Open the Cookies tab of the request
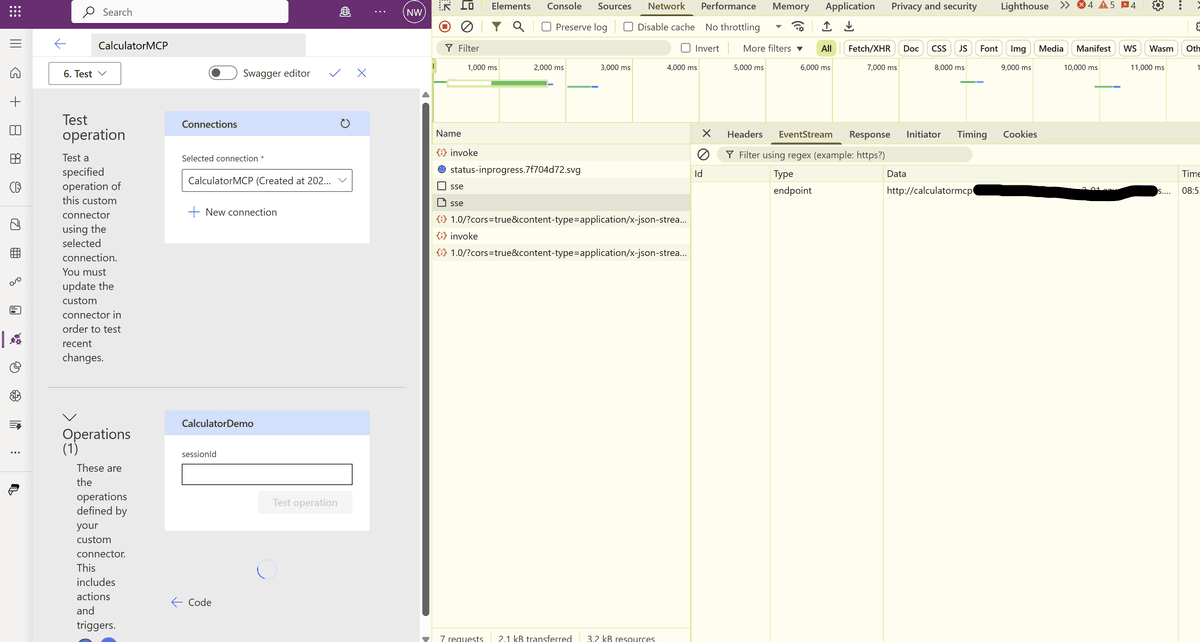The height and width of the screenshot is (642, 1200). [1020, 134]
